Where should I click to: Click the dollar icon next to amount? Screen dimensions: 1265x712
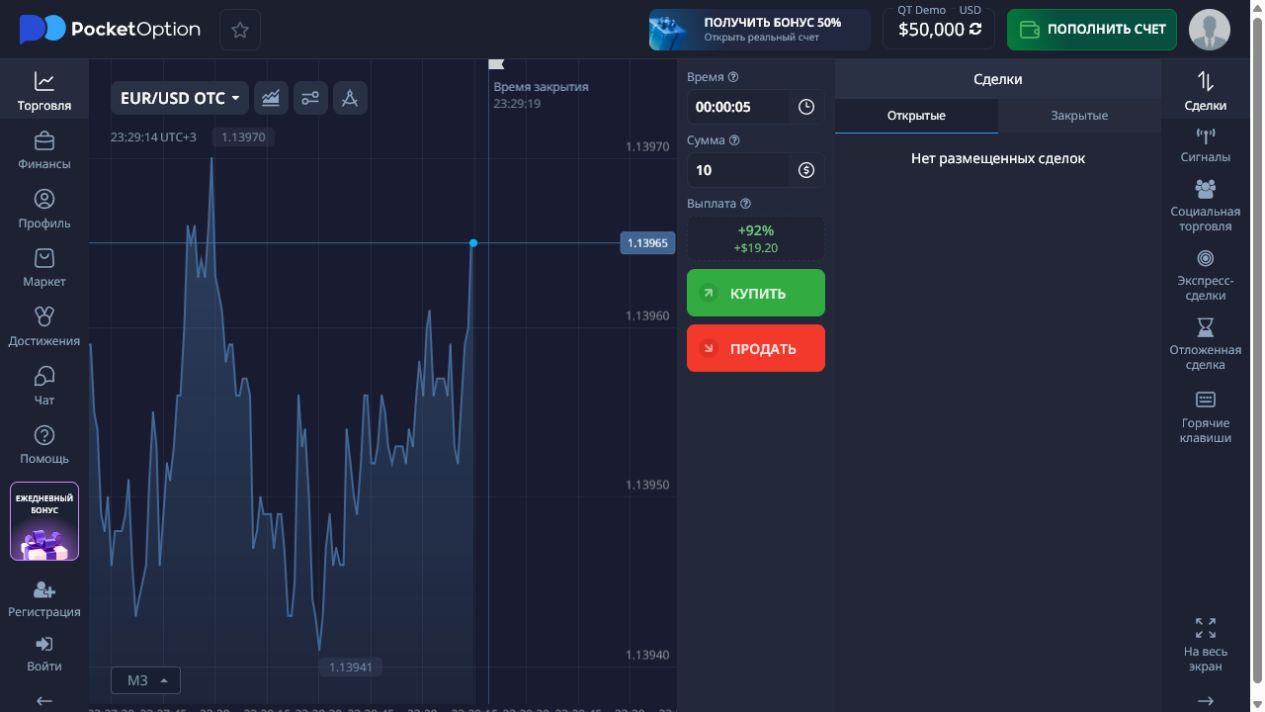[806, 170]
